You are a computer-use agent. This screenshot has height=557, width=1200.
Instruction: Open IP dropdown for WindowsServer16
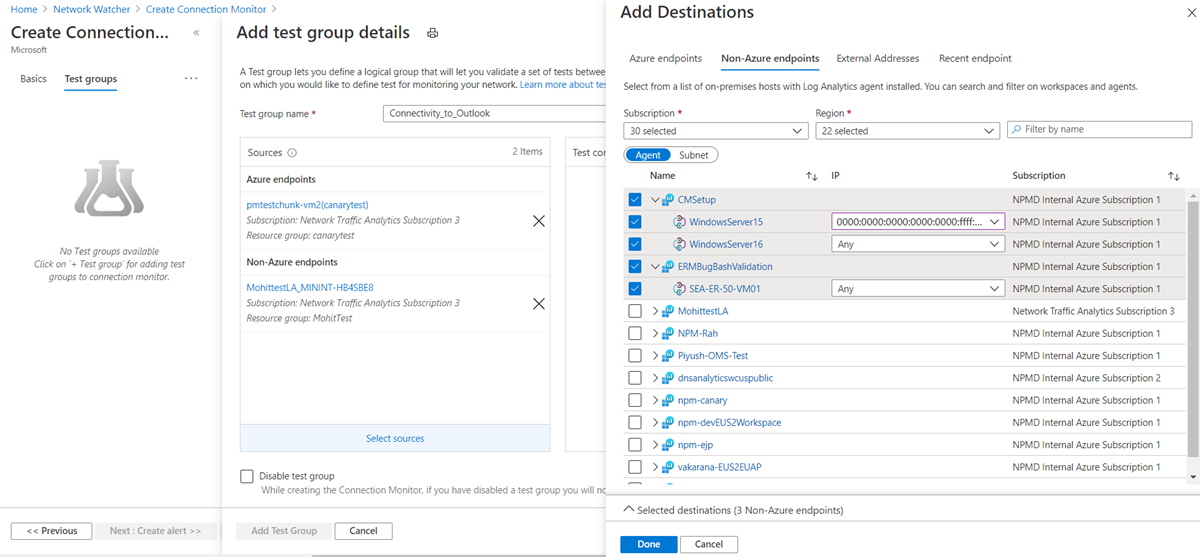[917, 244]
